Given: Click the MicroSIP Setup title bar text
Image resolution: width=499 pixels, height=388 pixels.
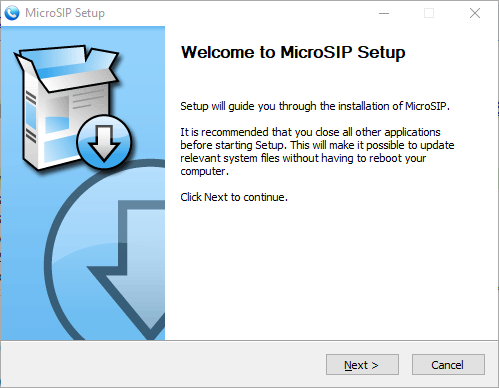Looking at the screenshot, I should [65, 13].
